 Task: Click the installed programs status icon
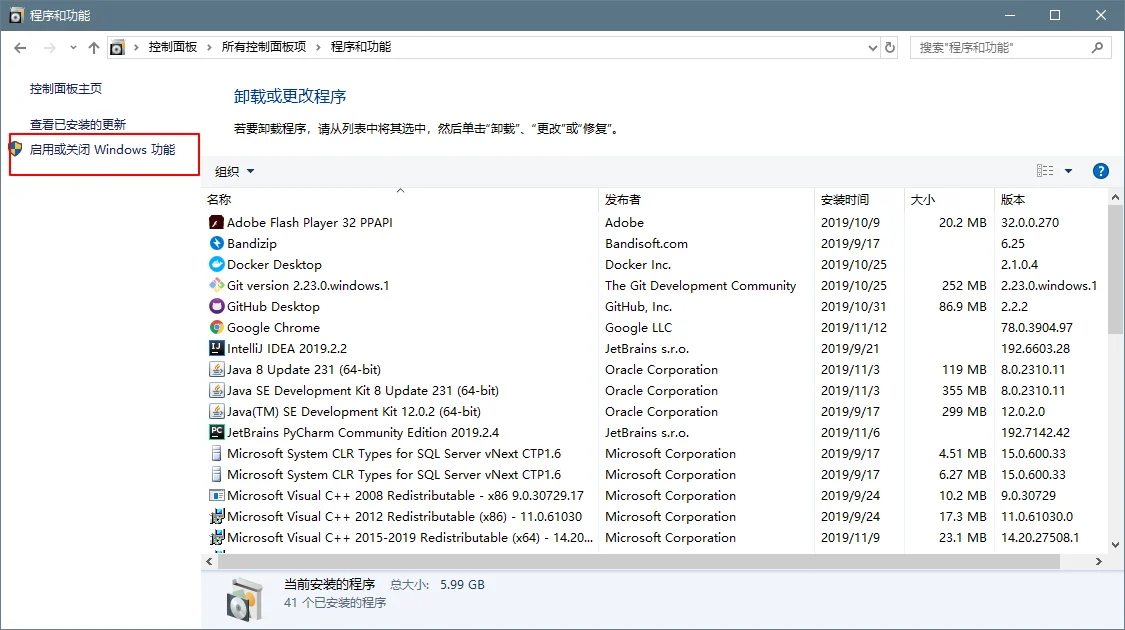tap(245, 598)
